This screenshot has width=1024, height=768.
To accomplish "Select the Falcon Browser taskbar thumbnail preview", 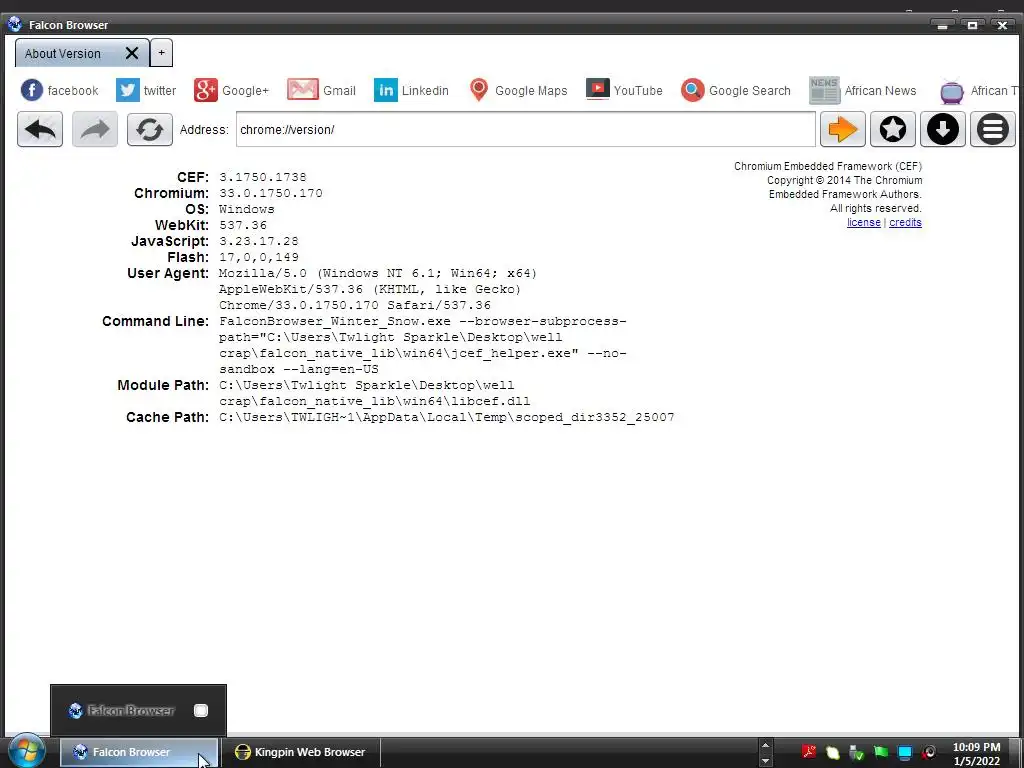I will tap(138, 711).
